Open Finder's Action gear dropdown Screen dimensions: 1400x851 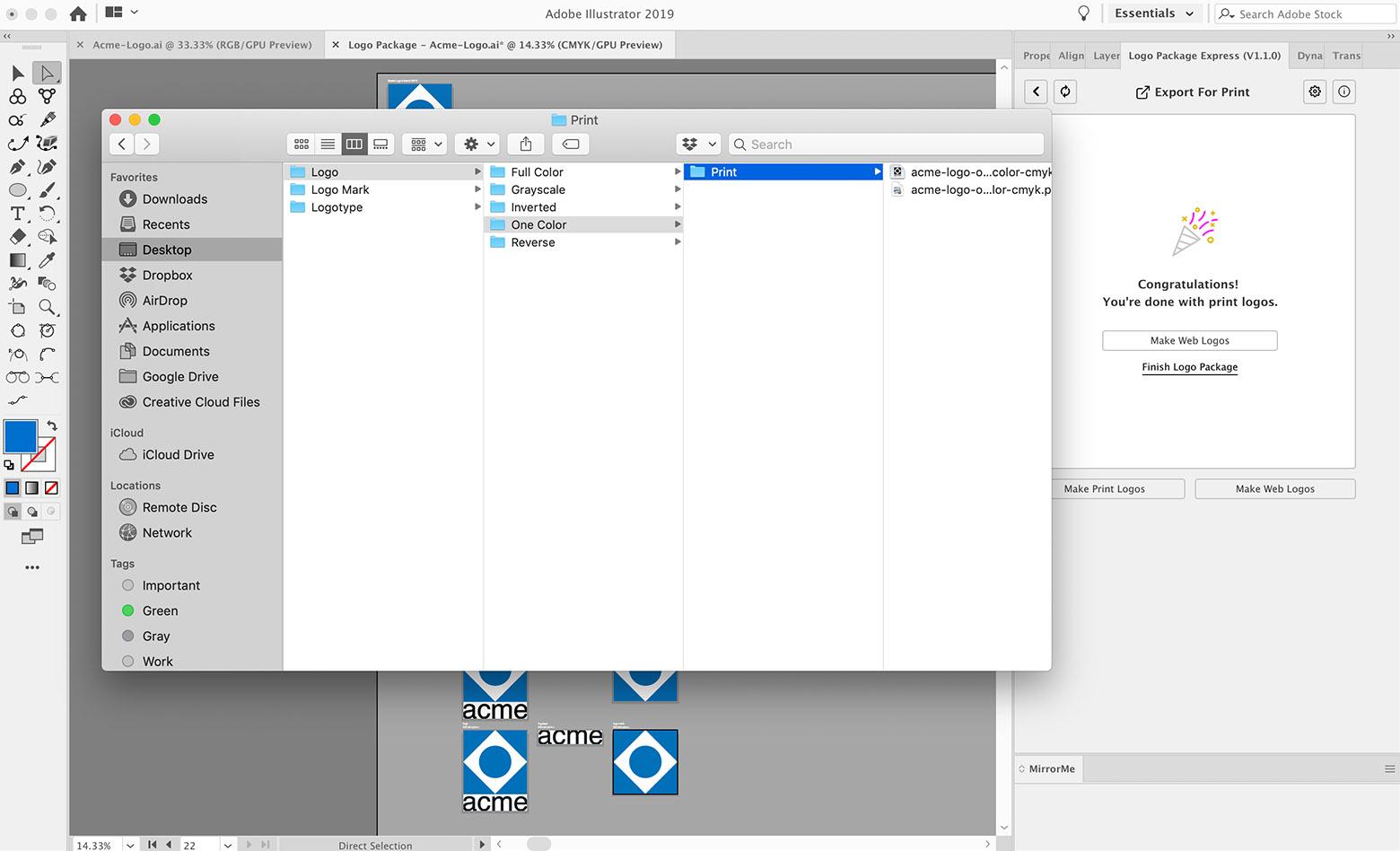tap(477, 144)
